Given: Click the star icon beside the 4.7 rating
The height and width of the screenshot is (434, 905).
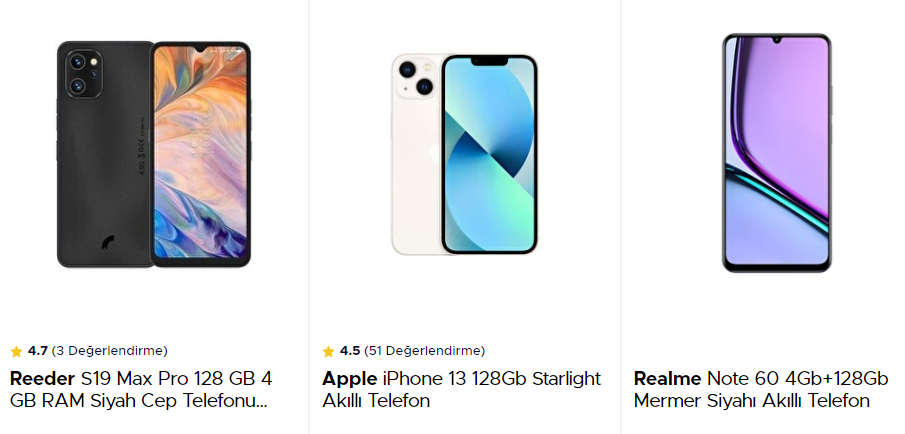Looking at the screenshot, I should tap(16, 351).
